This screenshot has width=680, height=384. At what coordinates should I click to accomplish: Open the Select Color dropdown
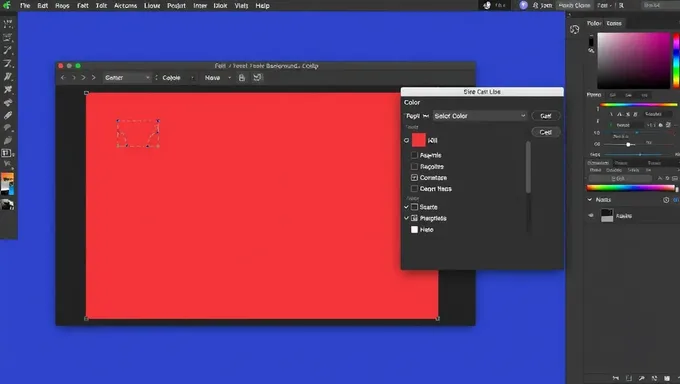coord(480,116)
